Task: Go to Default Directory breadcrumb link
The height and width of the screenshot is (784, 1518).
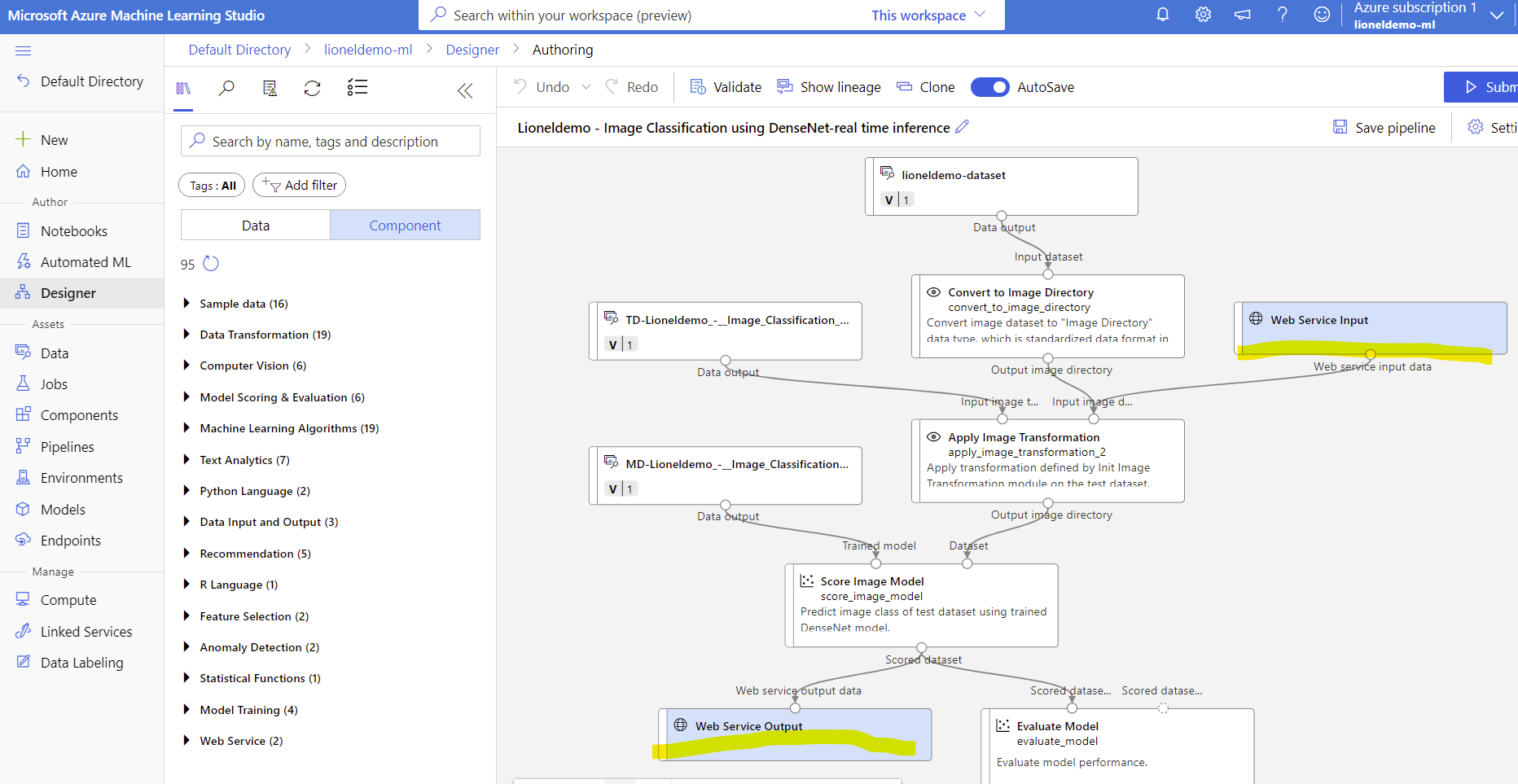Action: tap(239, 50)
